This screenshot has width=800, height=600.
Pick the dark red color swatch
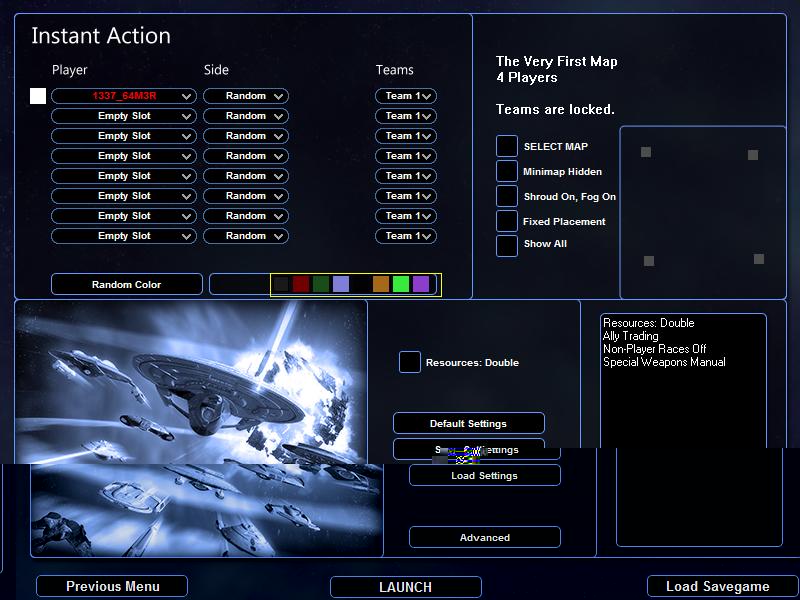pyautogui.click(x=301, y=285)
